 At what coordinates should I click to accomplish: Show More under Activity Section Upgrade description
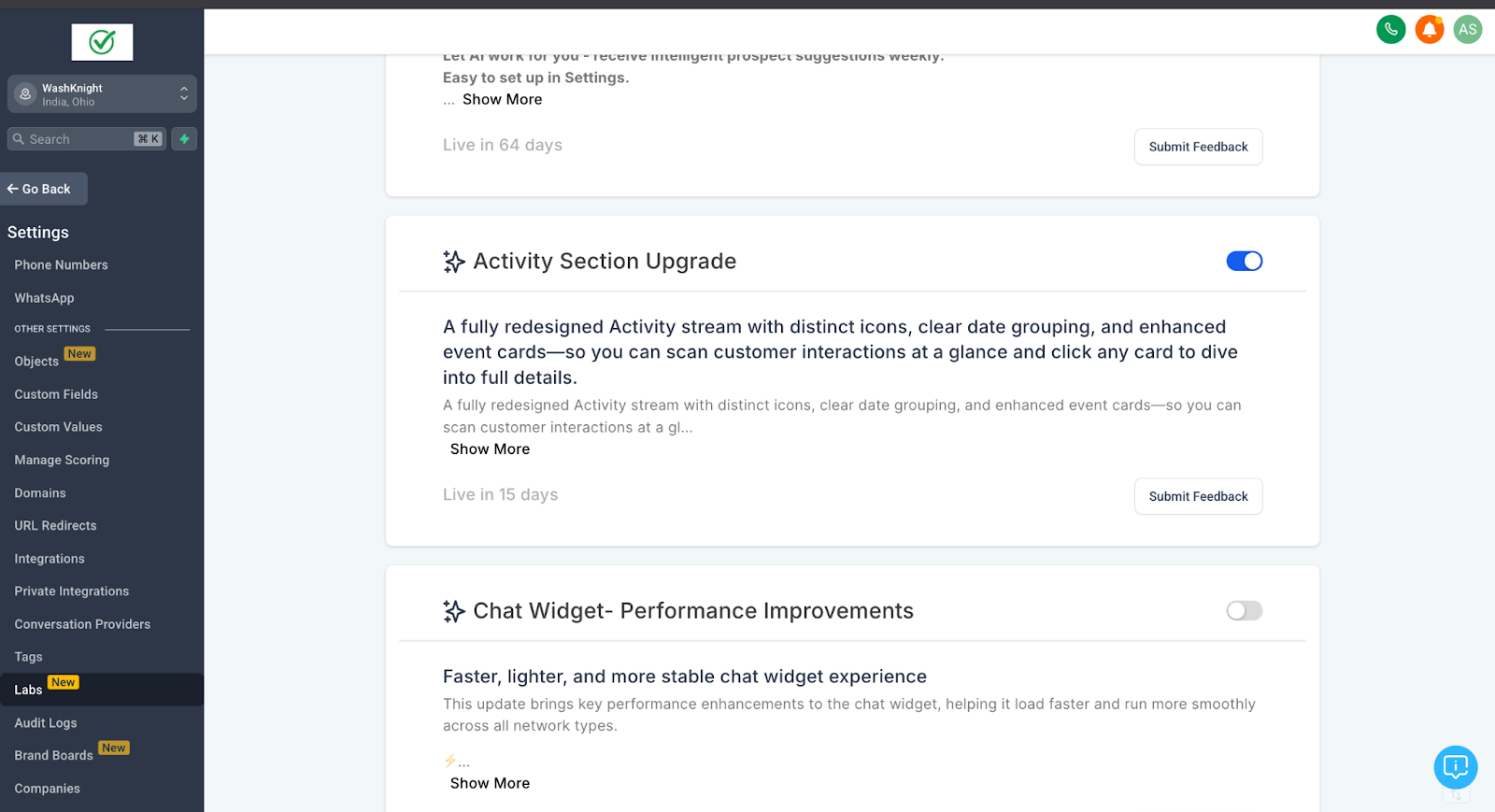click(490, 449)
